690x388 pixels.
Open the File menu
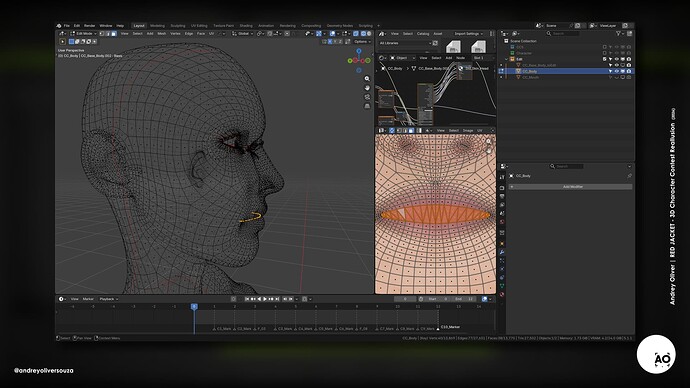pos(67,26)
